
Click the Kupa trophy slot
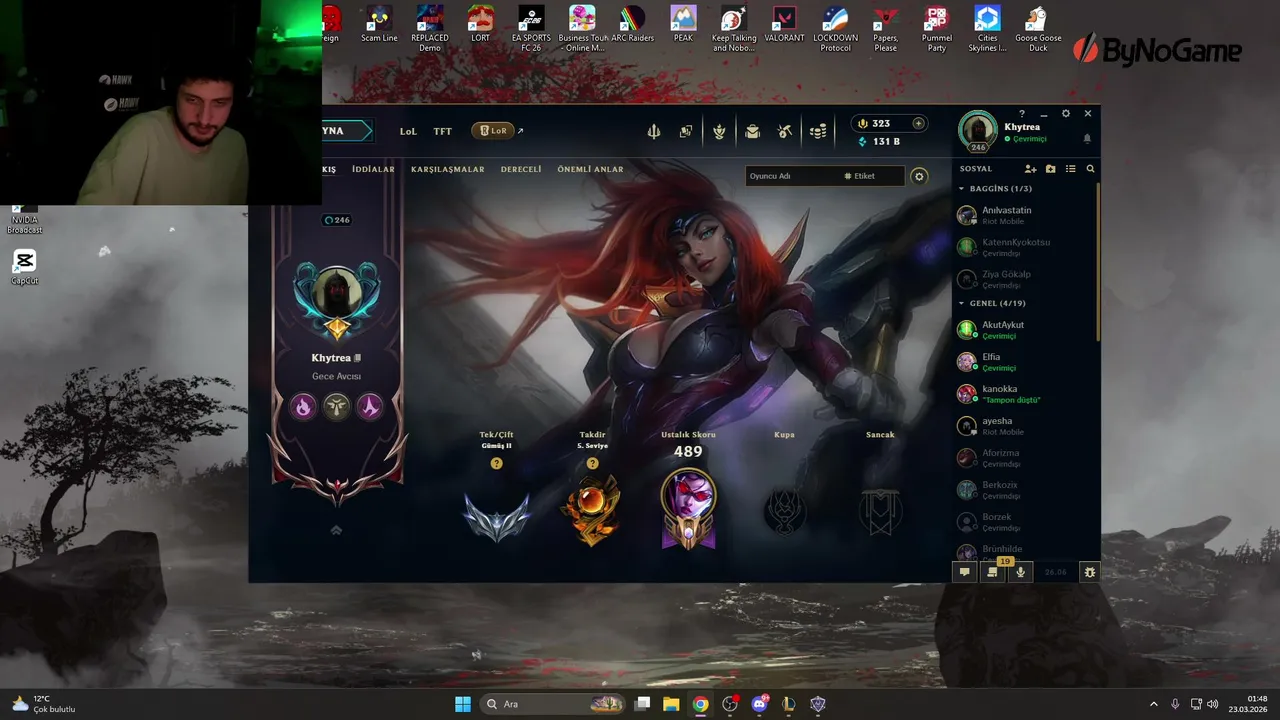click(x=784, y=511)
